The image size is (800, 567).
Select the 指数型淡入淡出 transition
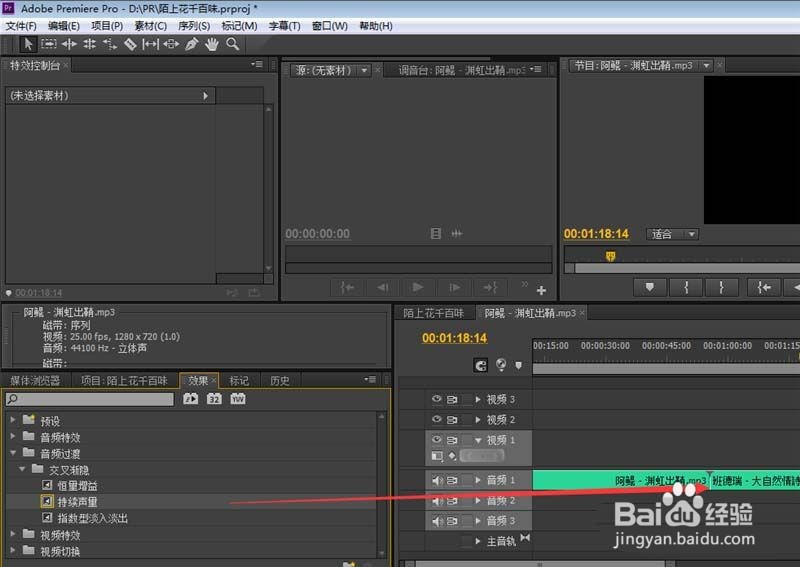(x=92, y=519)
